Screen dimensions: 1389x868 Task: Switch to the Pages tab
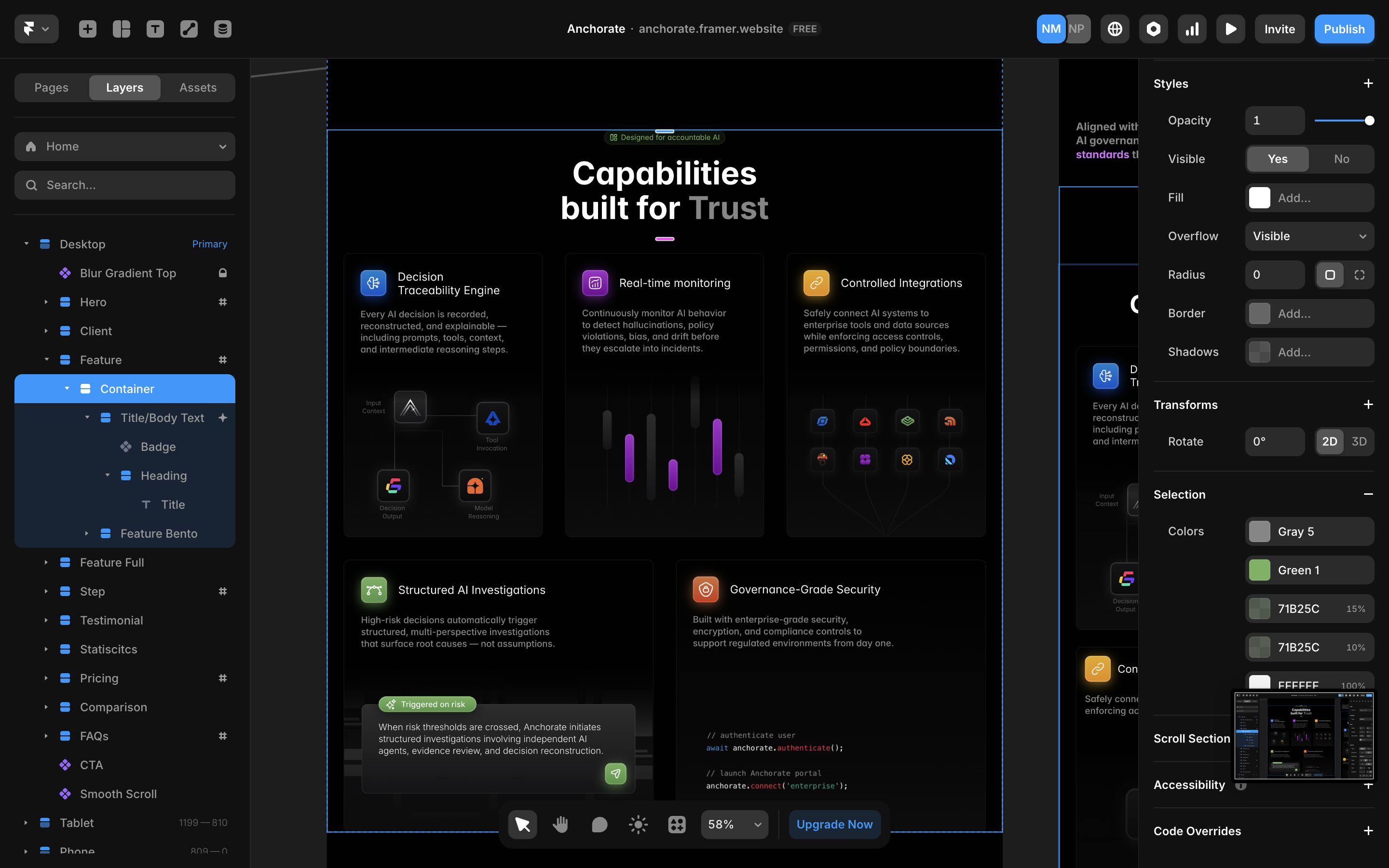tap(51, 88)
